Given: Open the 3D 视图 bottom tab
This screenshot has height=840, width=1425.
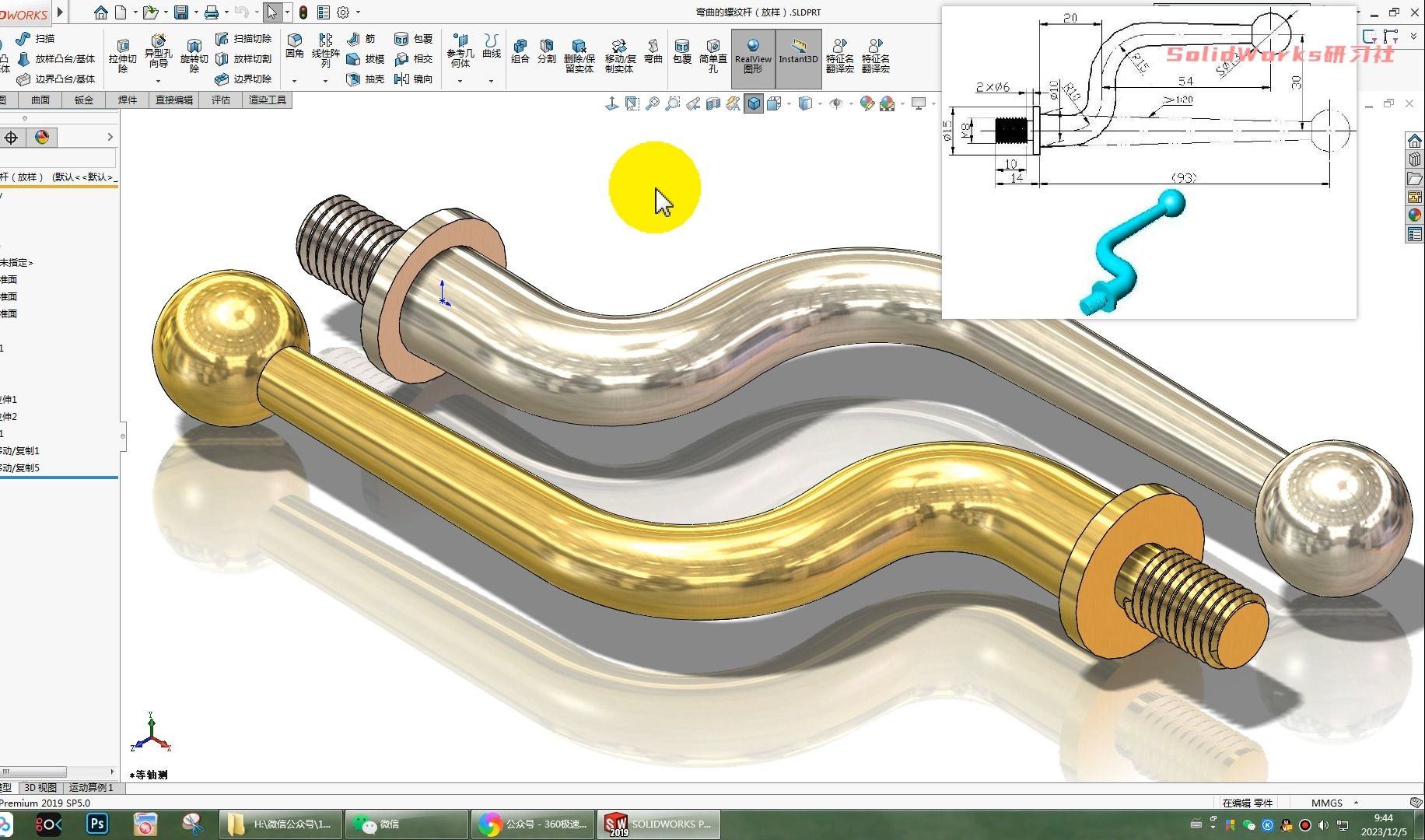Looking at the screenshot, I should coord(40,788).
